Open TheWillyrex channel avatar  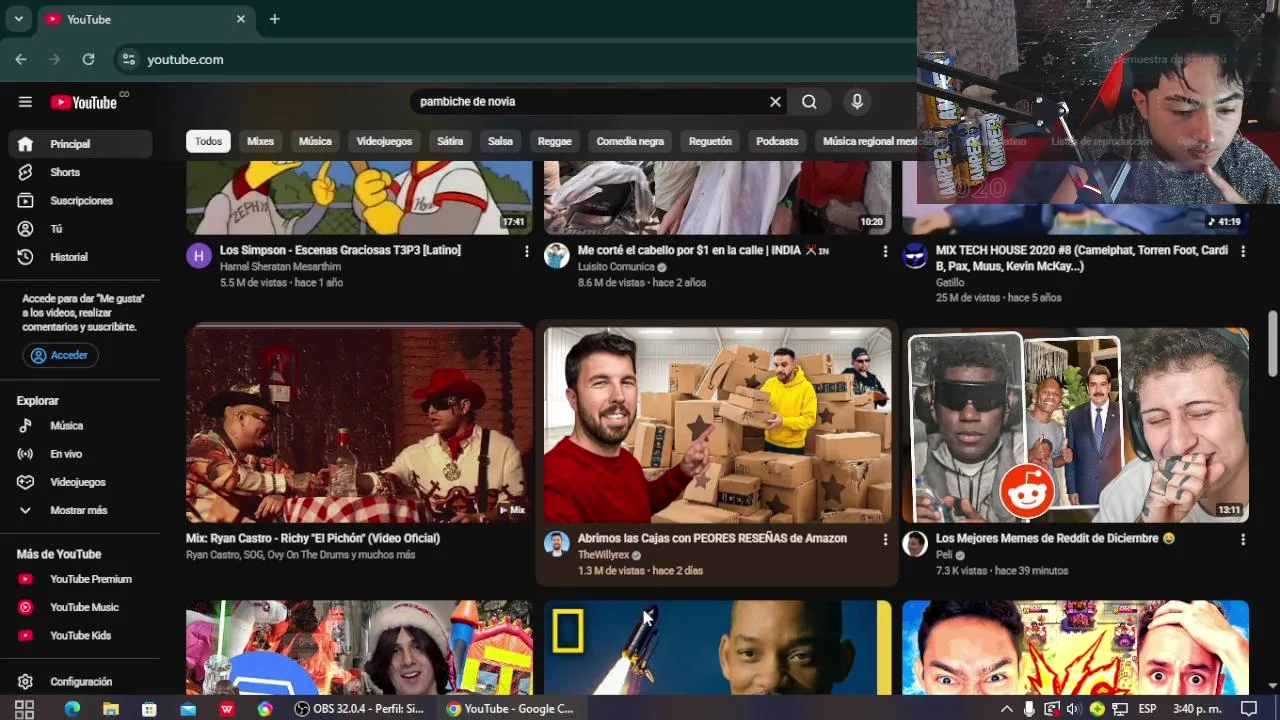point(557,543)
